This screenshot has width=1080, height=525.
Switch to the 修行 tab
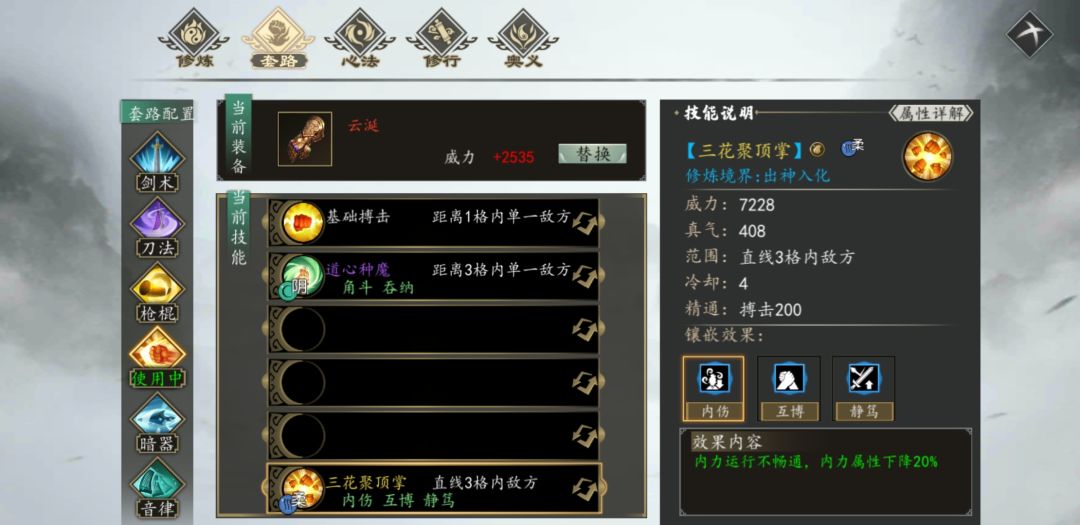(x=442, y=39)
